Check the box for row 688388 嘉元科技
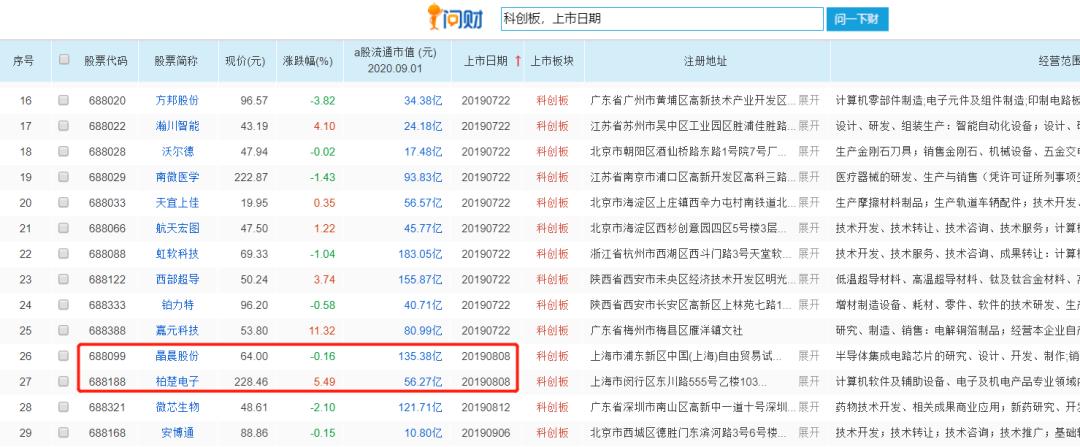 [63, 330]
